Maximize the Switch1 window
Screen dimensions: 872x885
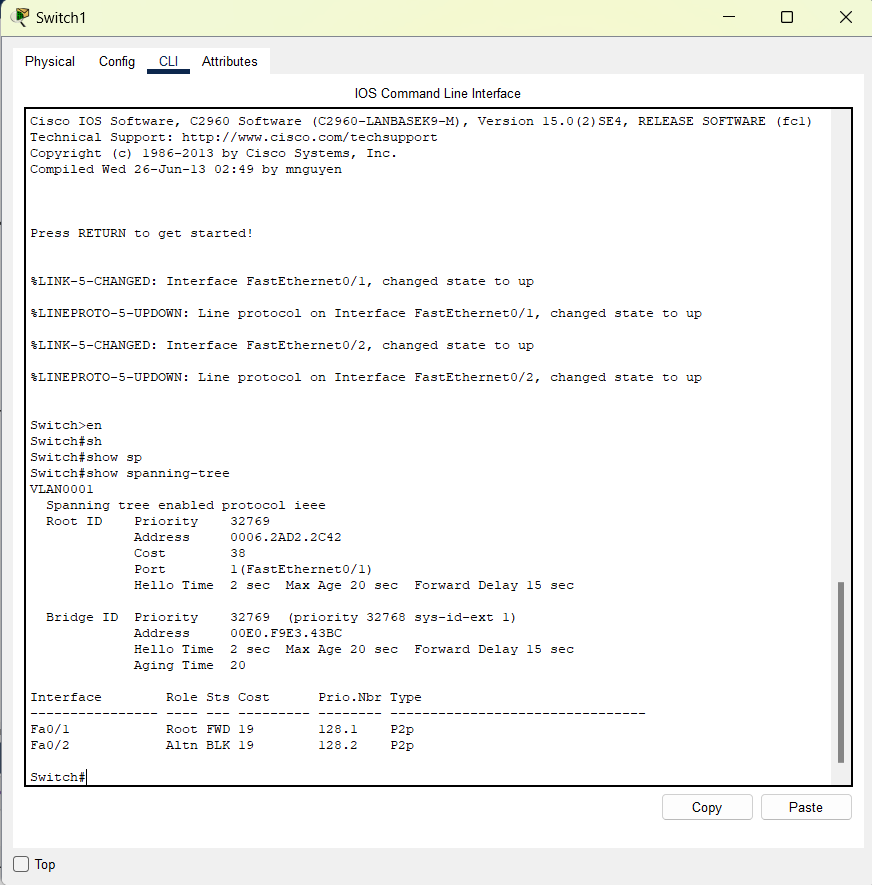pos(787,17)
